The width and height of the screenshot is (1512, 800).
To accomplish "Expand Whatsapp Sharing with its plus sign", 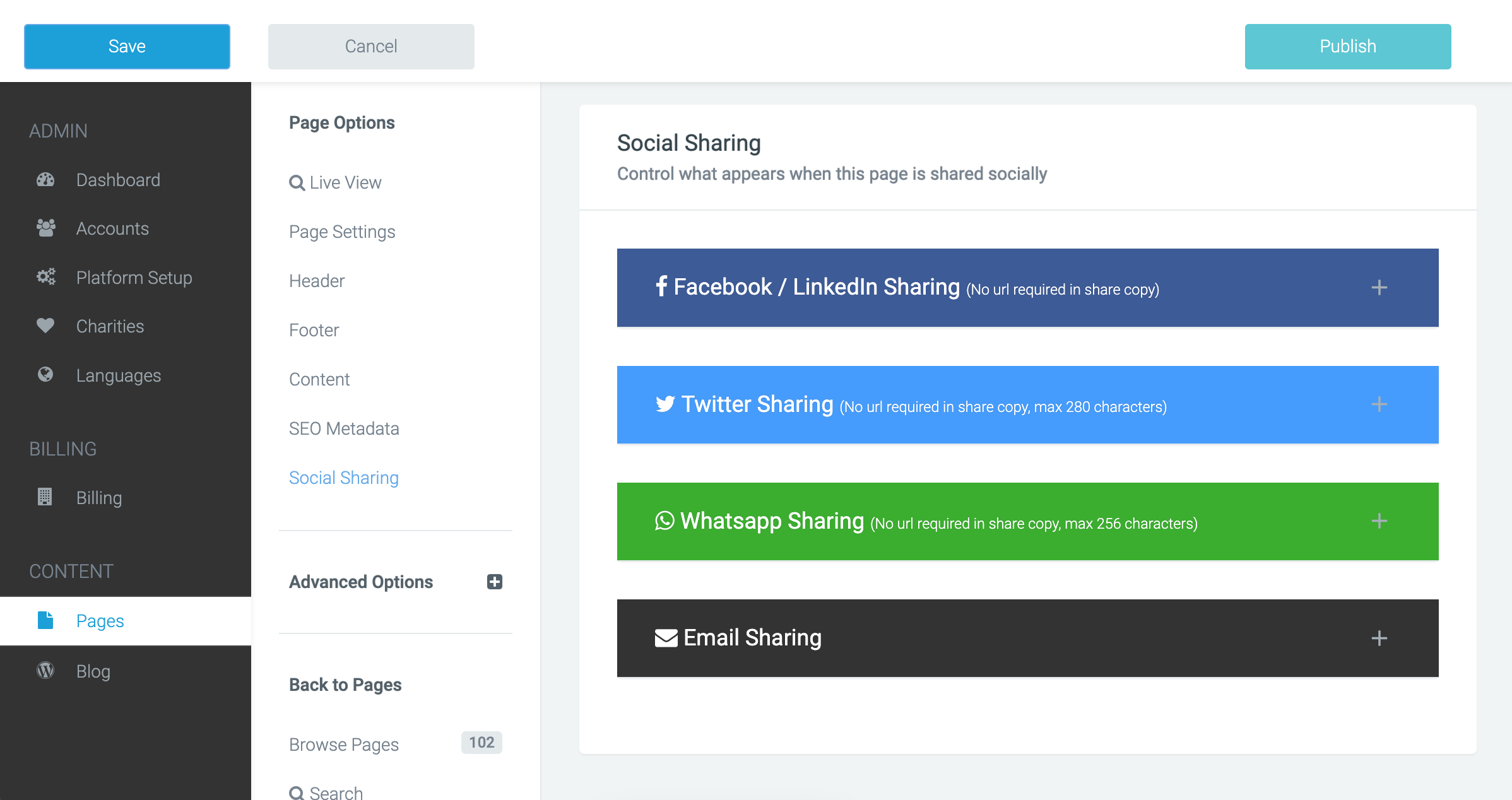I will 1379,521.
